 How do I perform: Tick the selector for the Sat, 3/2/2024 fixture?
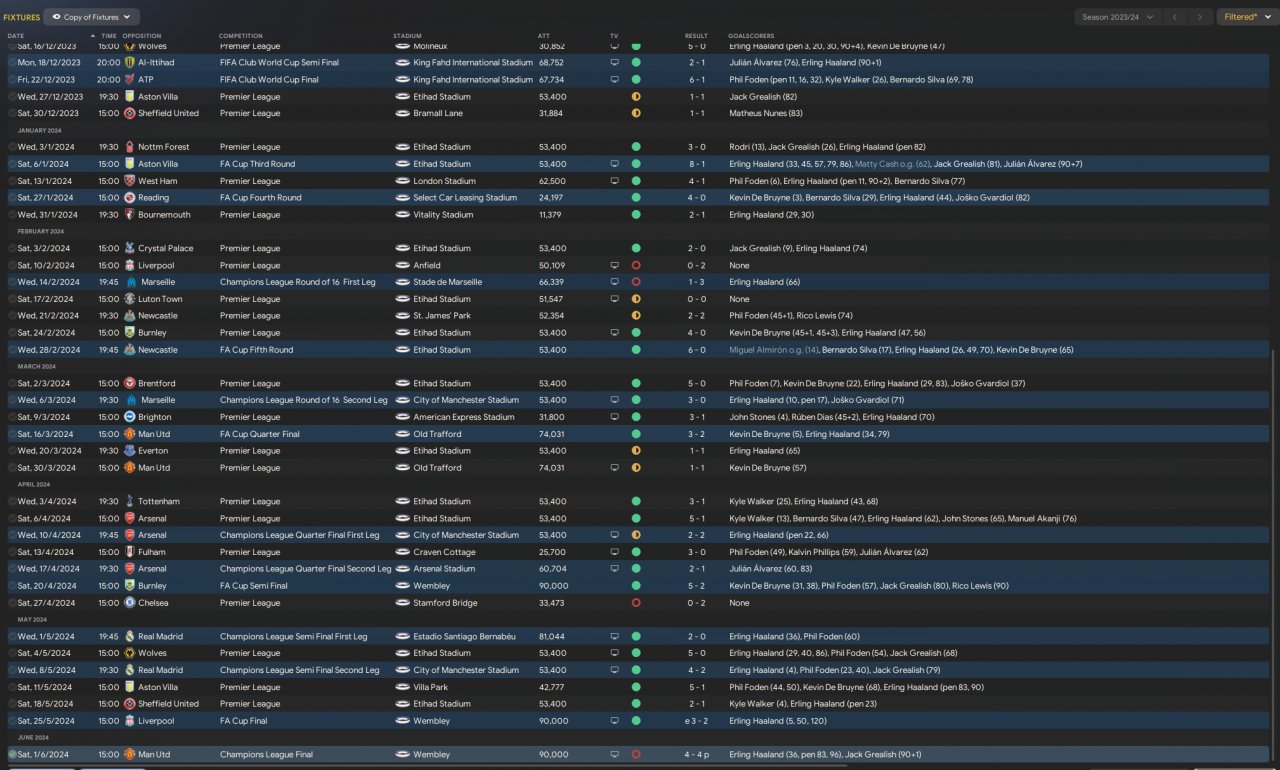click(12, 248)
